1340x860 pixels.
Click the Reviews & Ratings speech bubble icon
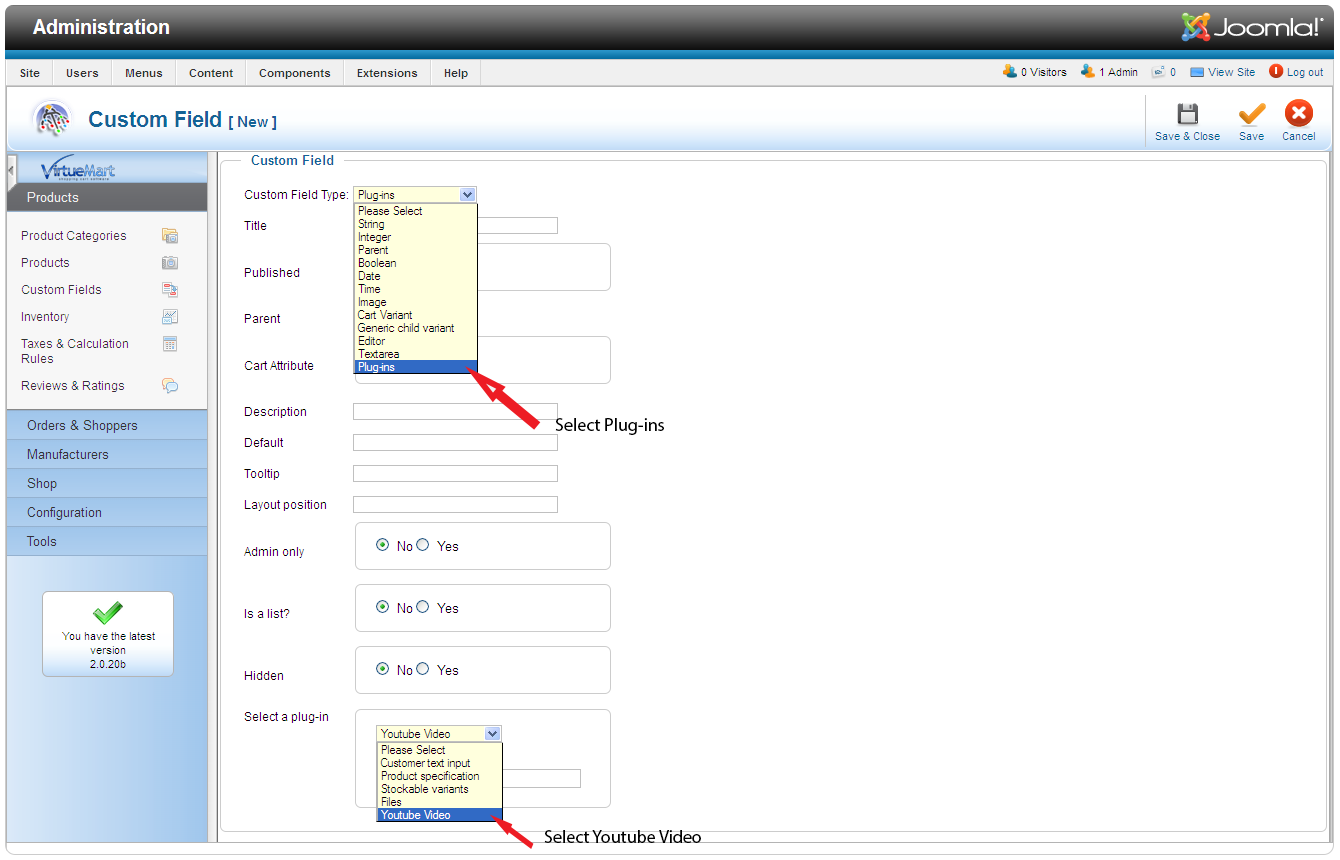(170, 386)
